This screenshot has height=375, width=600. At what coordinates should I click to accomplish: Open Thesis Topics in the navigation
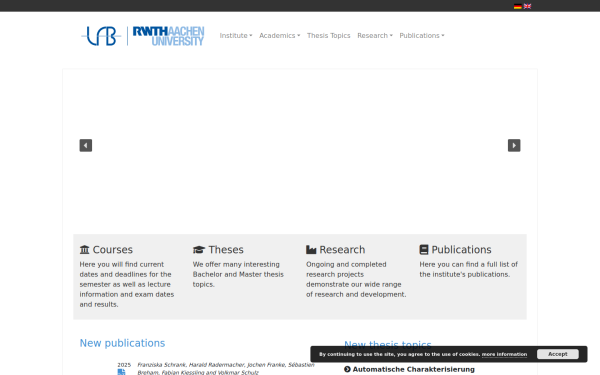(x=328, y=36)
